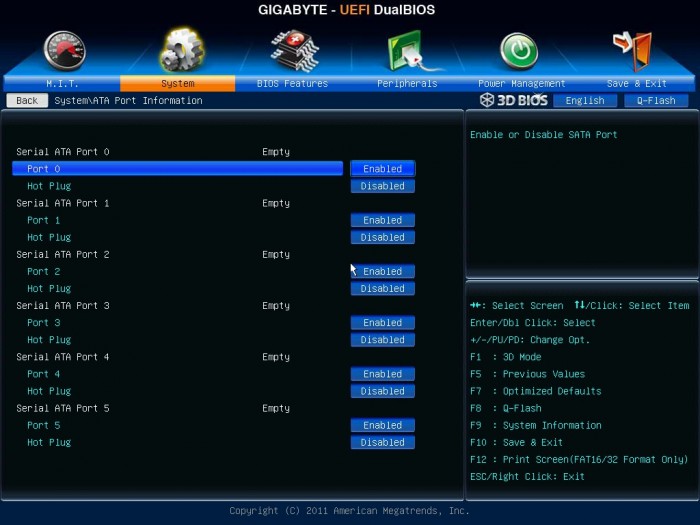Click the Serial ATA Port 2 heading
Screen dimensions: 700x525
pos(63,254)
